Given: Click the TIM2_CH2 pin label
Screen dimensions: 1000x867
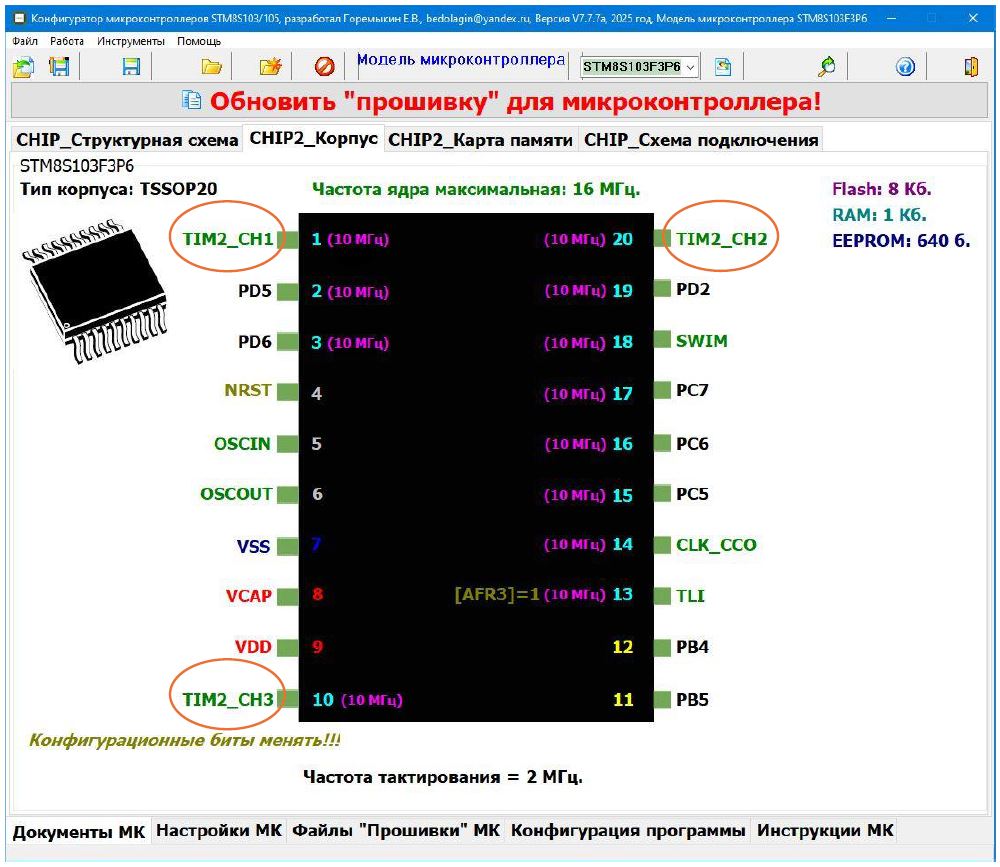Looking at the screenshot, I should click(x=721, y=239).
